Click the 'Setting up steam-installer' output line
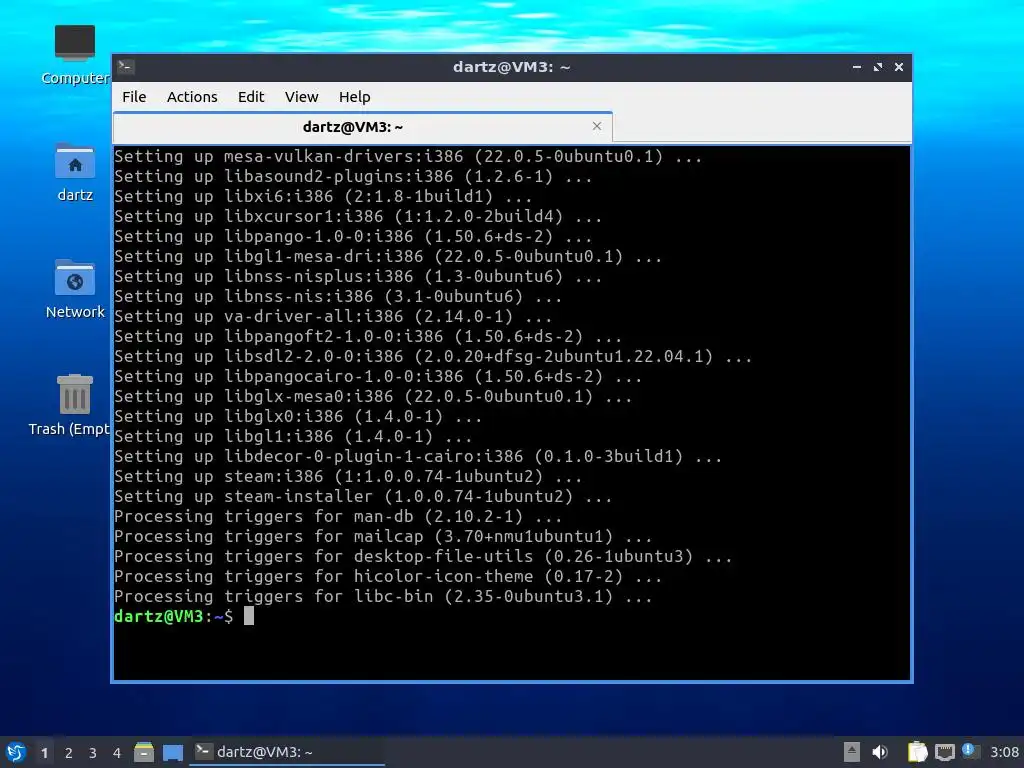 pos(363,496)
